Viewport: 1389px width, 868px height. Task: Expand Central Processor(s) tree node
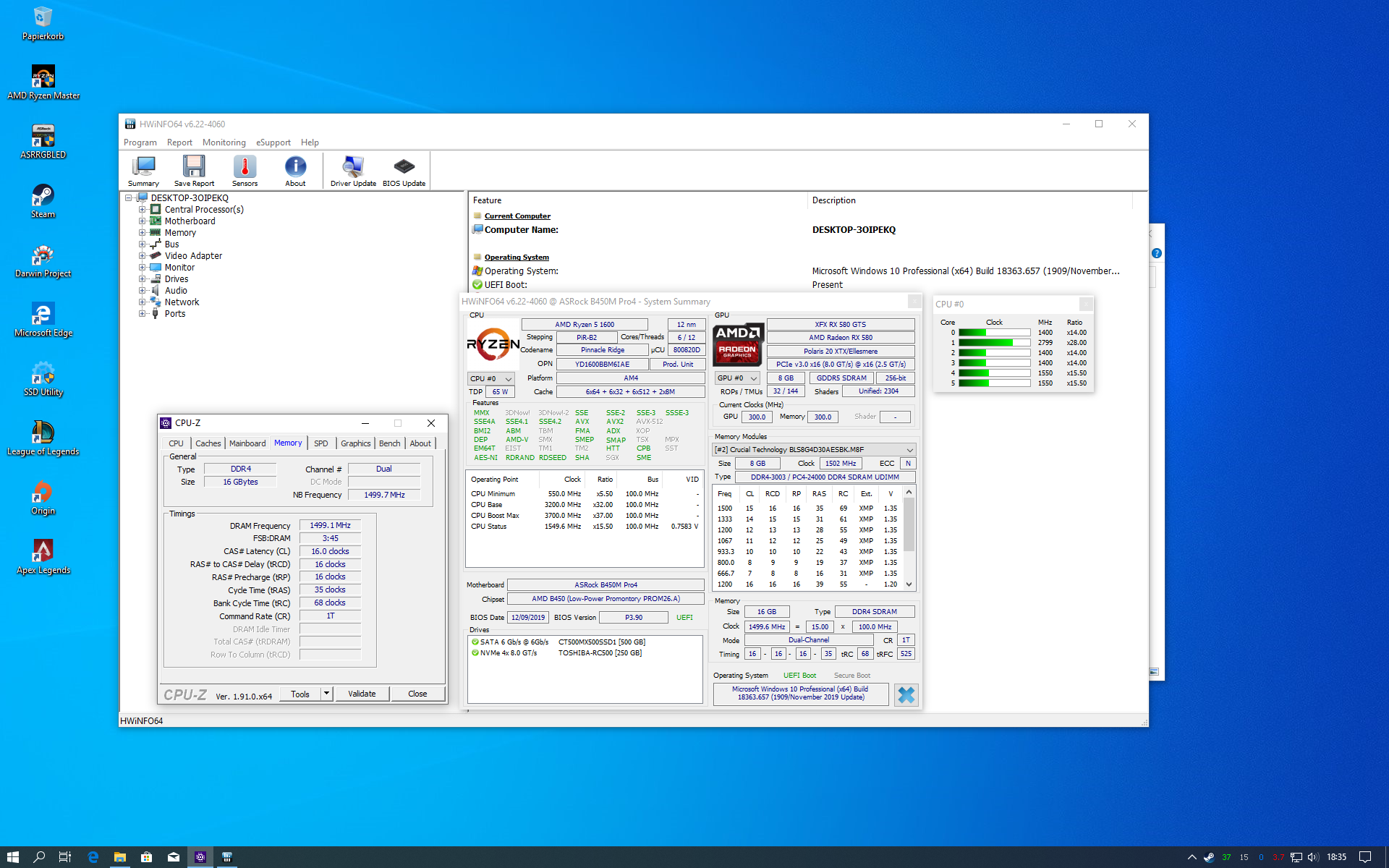[x=143, y=210]
